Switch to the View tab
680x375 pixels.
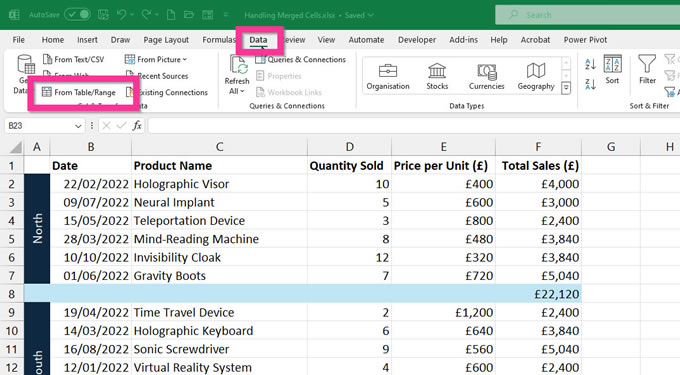click(326, 39)
